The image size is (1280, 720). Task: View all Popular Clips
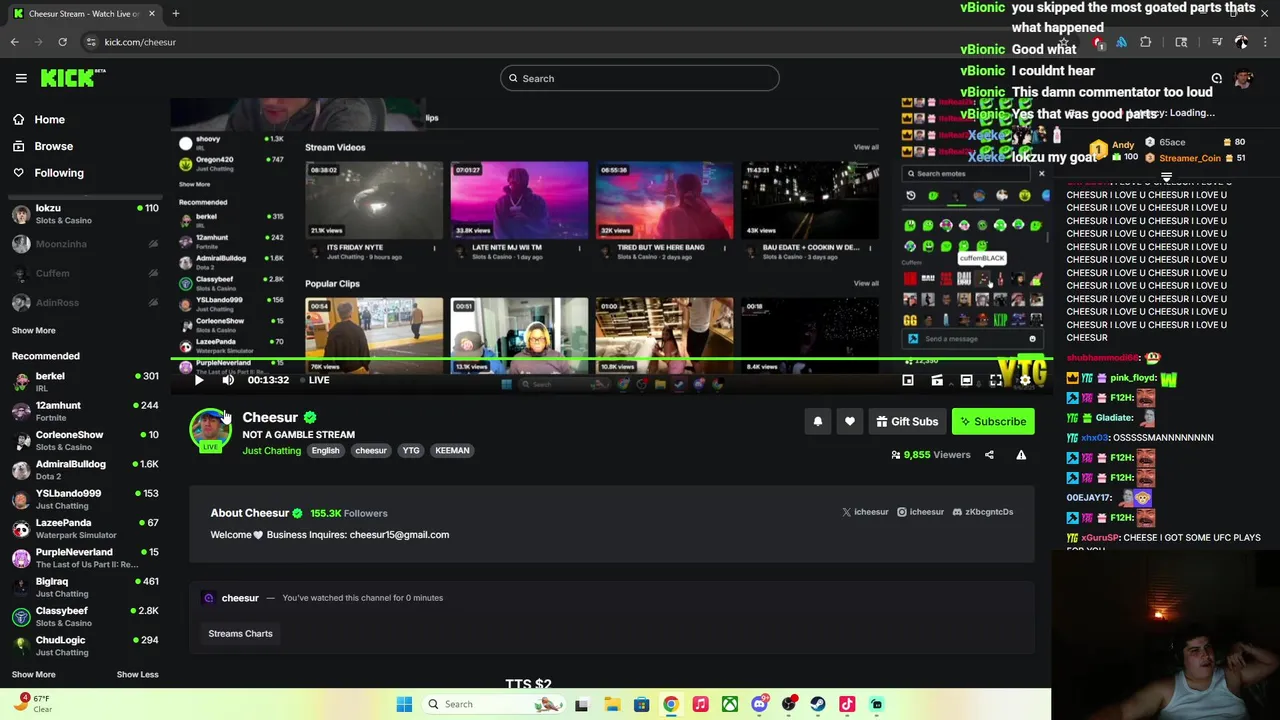tap(866, 284)
